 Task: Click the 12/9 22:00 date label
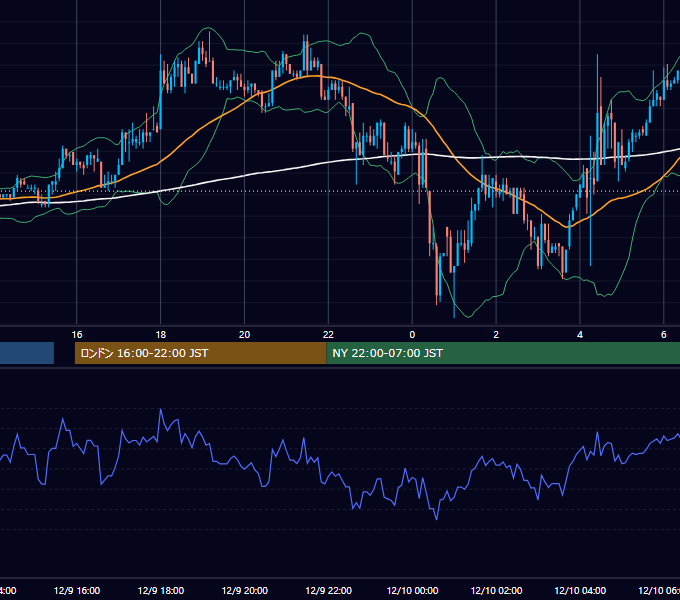328,590
